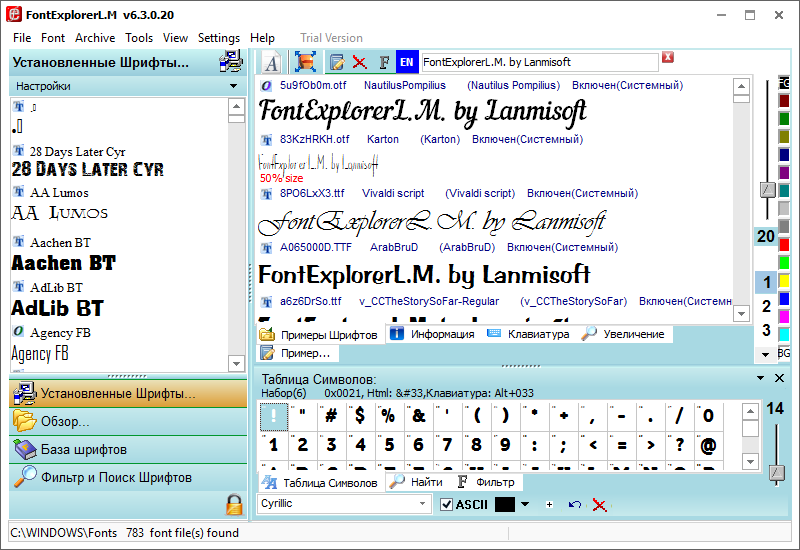Click the Пример… button
This screenshot has height=550, width=800.
tap(296, 353)
